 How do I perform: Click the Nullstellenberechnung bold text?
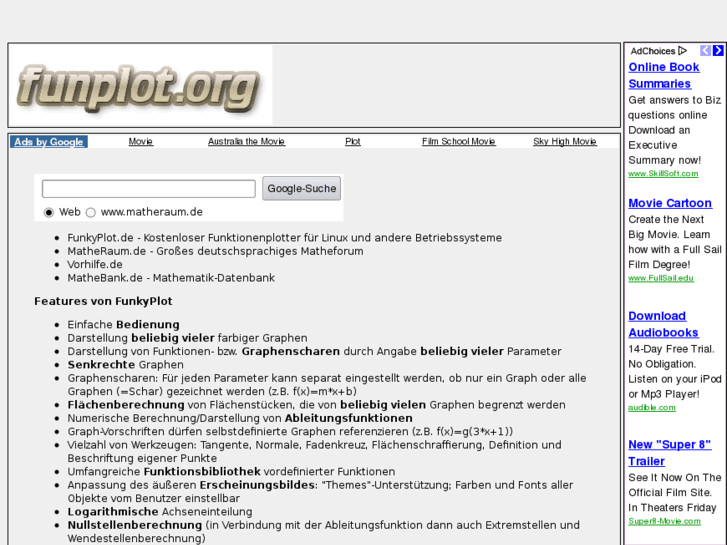click(x=135, y=526)
